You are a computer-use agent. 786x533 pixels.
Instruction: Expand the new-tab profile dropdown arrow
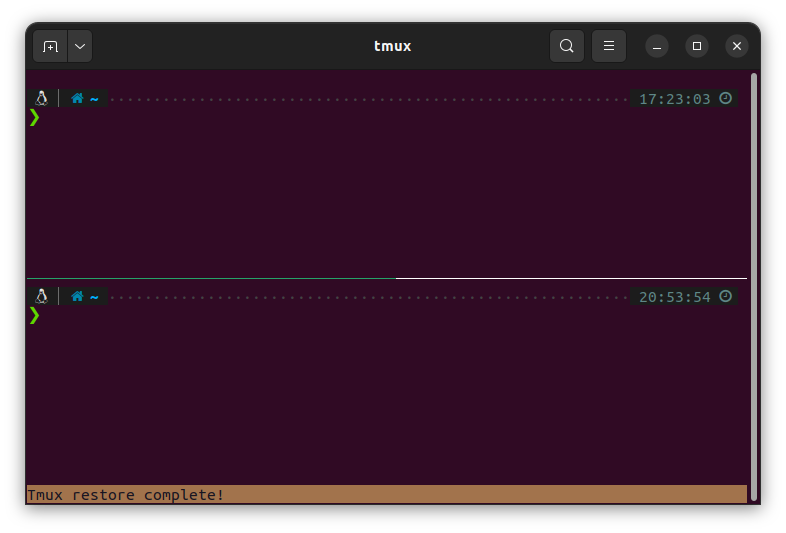click(80, 46)
